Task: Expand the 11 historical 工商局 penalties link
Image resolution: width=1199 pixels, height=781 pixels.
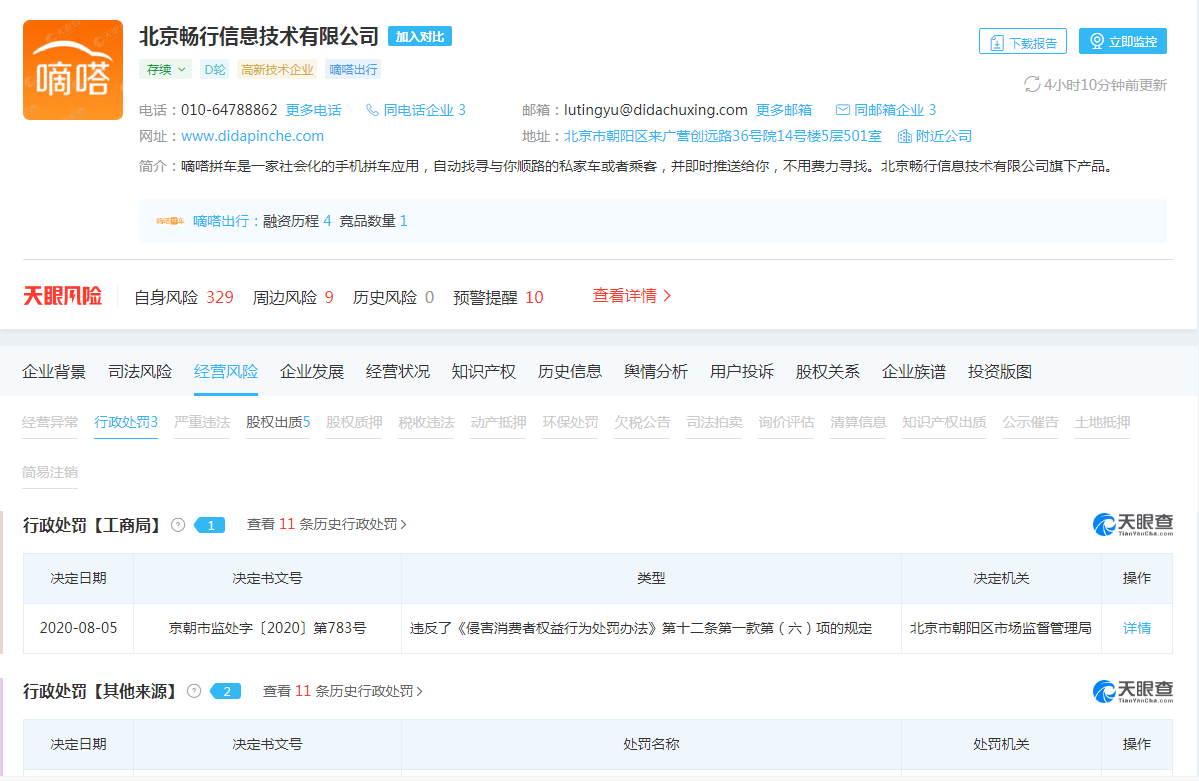Action: (x=327, y=524)
